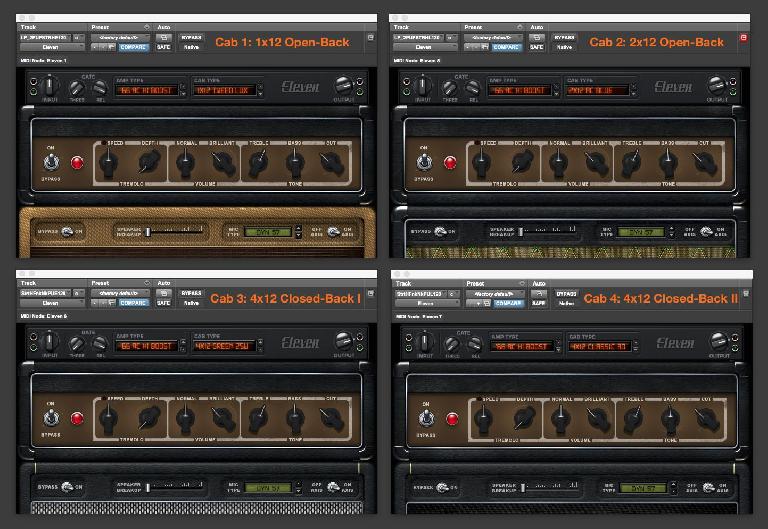Click the settings select icon left of COMPARE in Cab 2
Viewport: 768px width, 529px height.
point(484,47)
